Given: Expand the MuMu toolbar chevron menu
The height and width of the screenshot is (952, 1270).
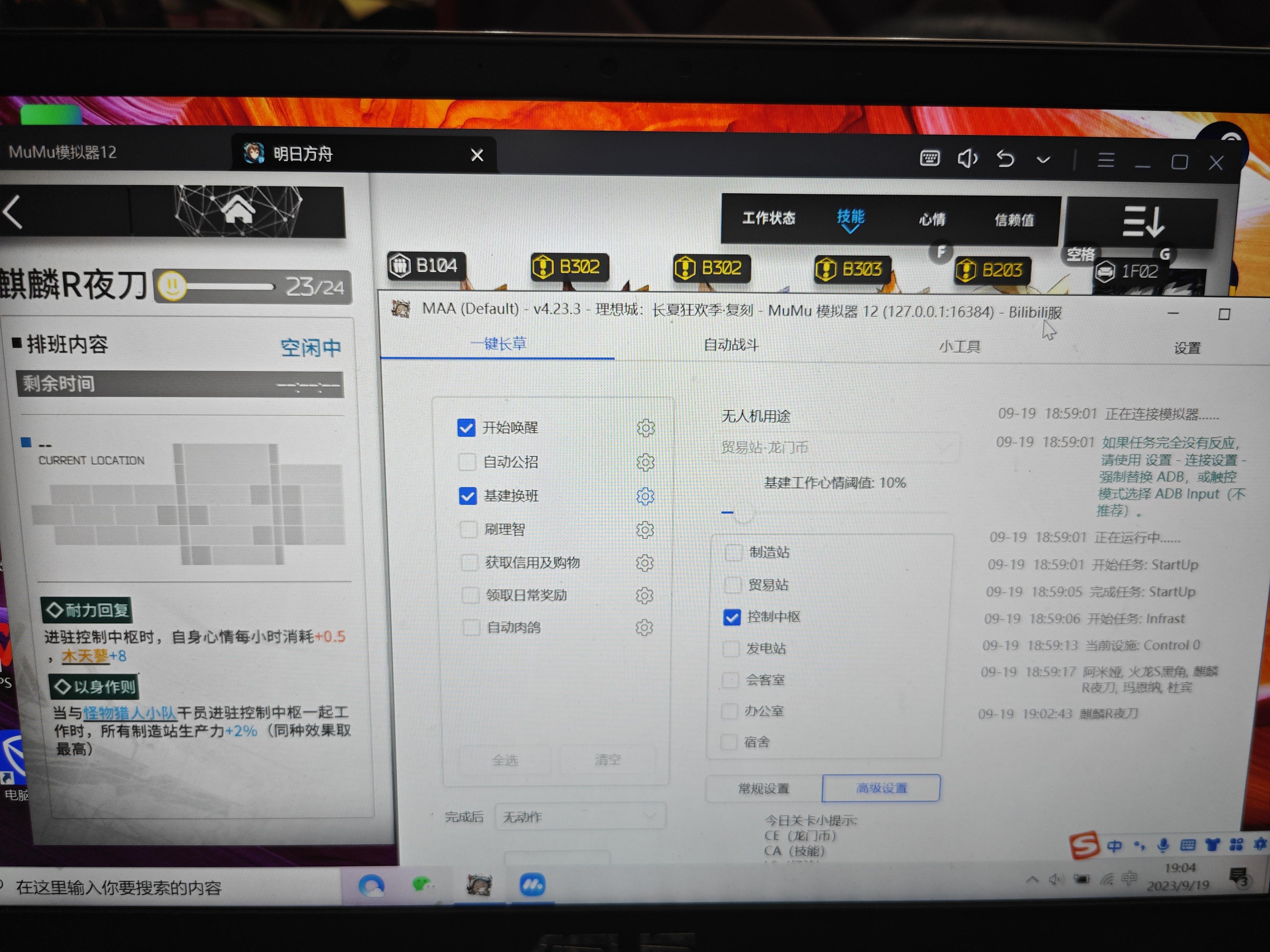Looking at the screenshot, I should pos(1043,160).
